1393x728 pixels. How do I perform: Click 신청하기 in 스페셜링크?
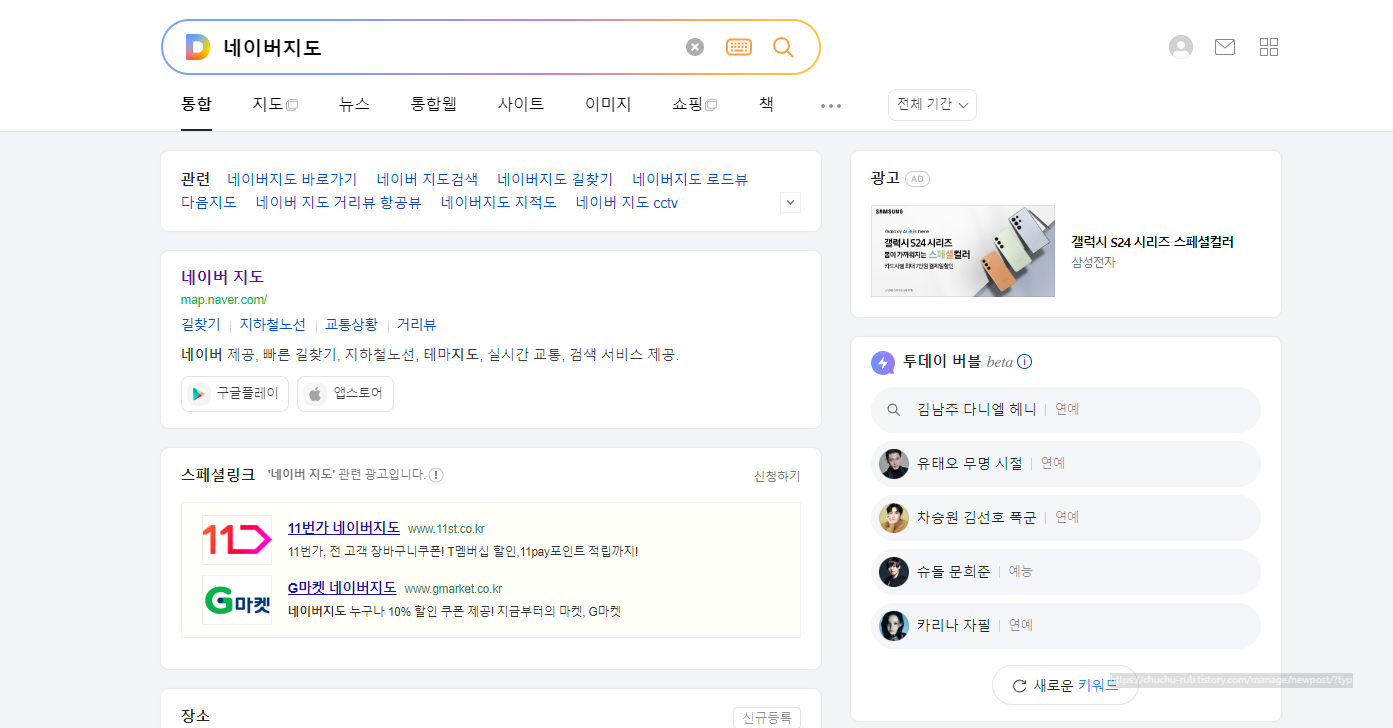click(777, 476)
